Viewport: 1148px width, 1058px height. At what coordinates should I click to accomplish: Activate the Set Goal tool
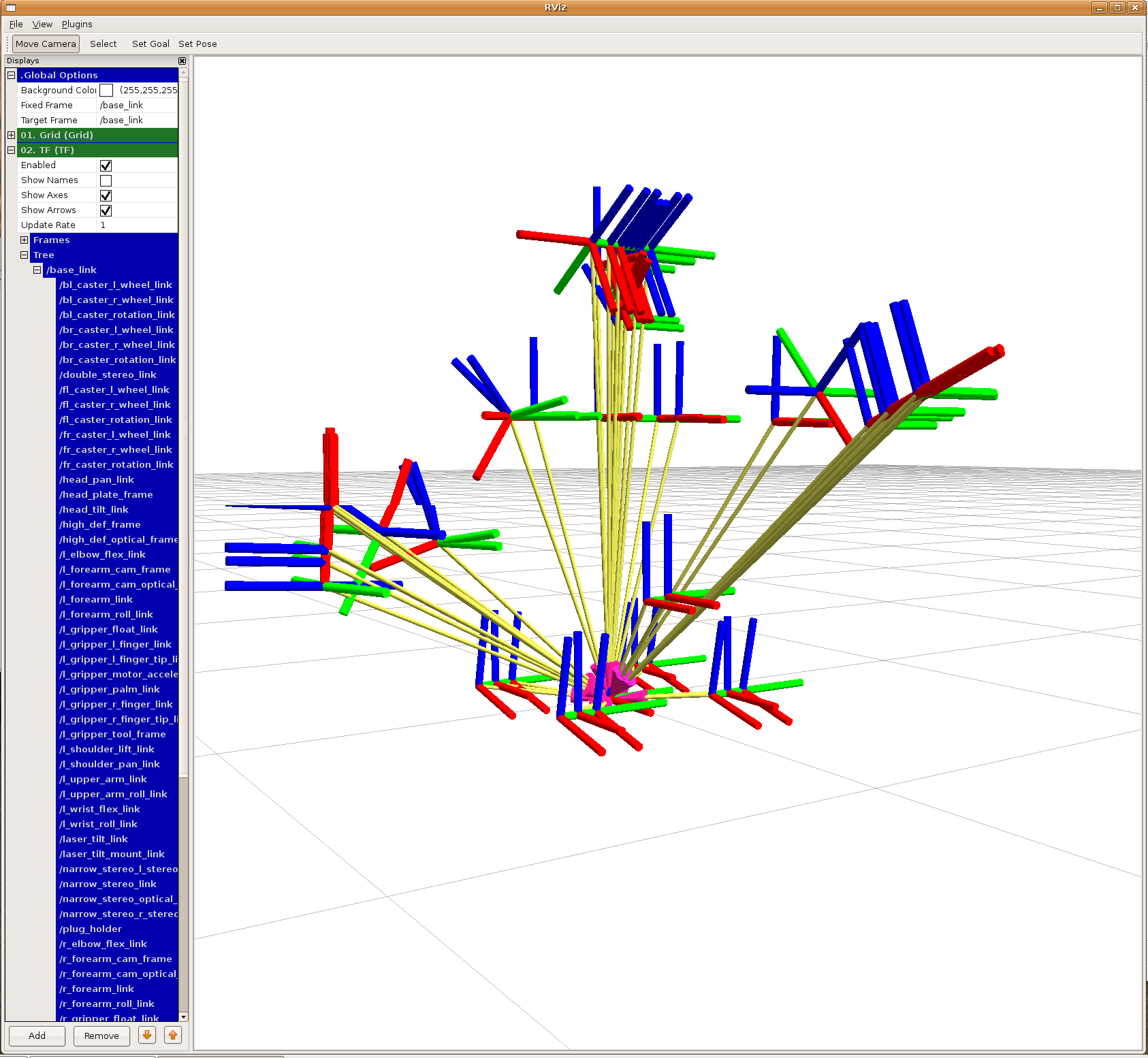150,44
